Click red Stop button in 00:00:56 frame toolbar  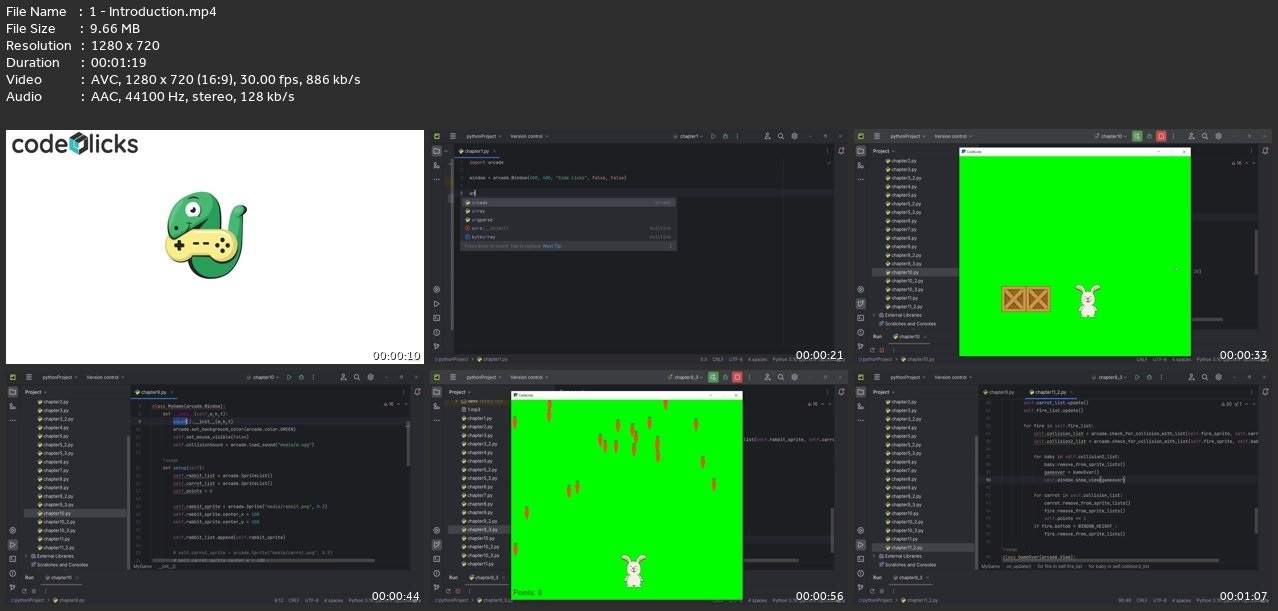(737, 377)
